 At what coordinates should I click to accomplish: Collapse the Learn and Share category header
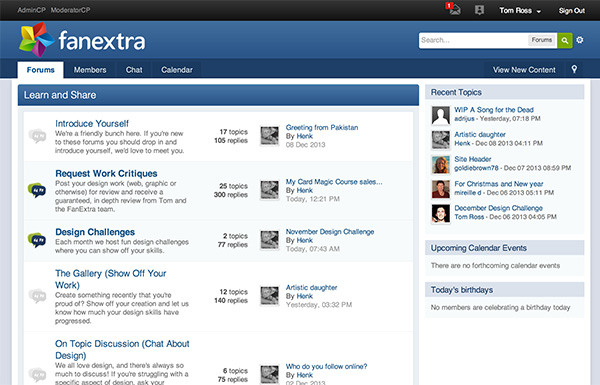click(218, 95)
